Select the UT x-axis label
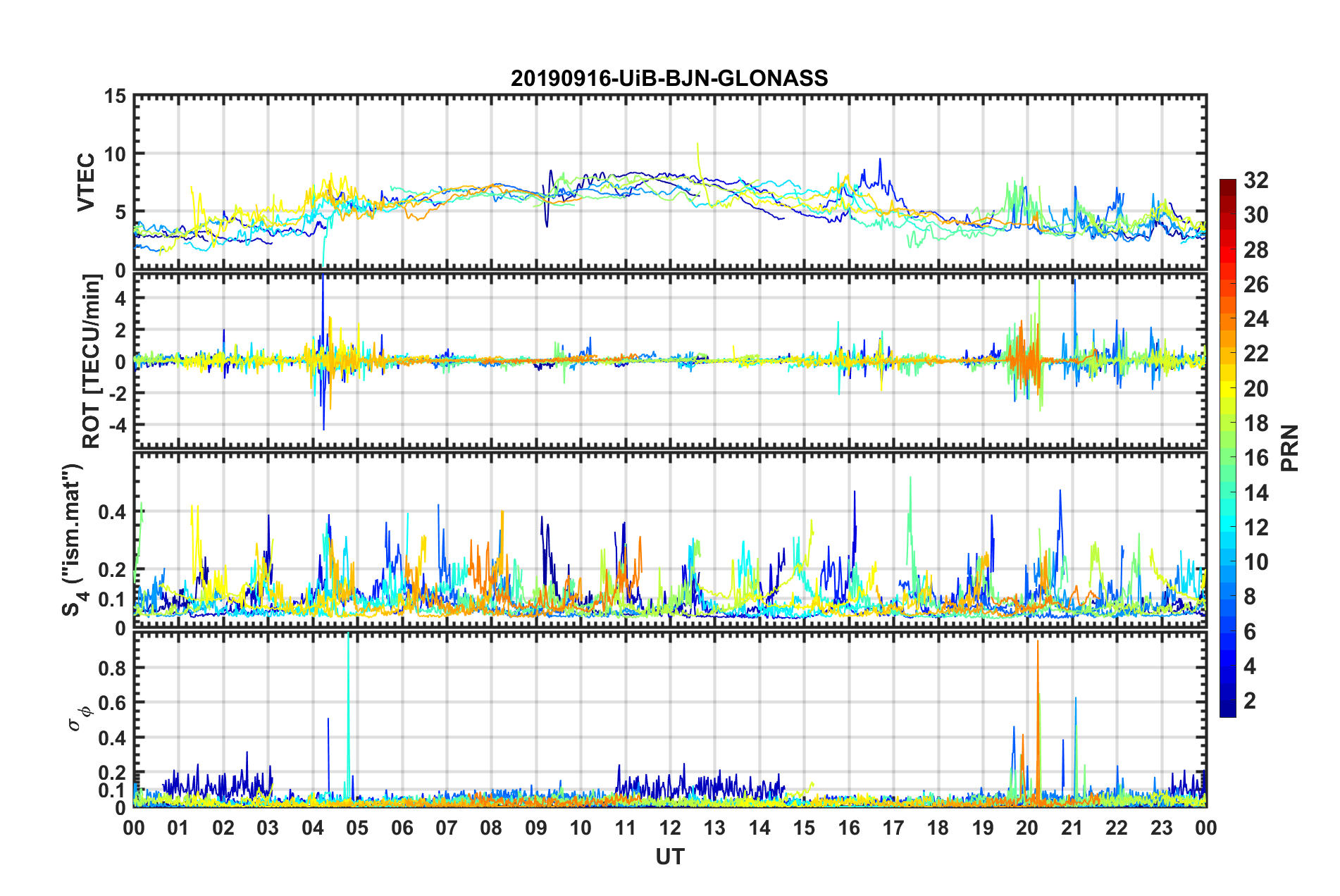This screenshot has height=896, width=1340. tap(670, 857)
